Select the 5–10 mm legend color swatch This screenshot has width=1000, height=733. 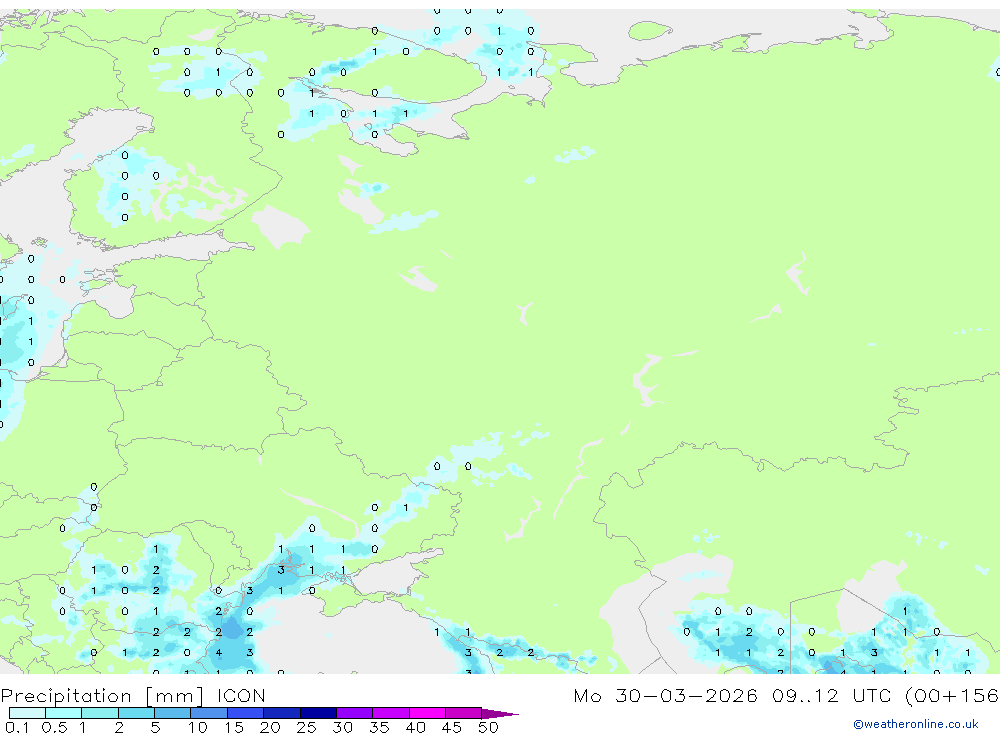coord(173,713)
